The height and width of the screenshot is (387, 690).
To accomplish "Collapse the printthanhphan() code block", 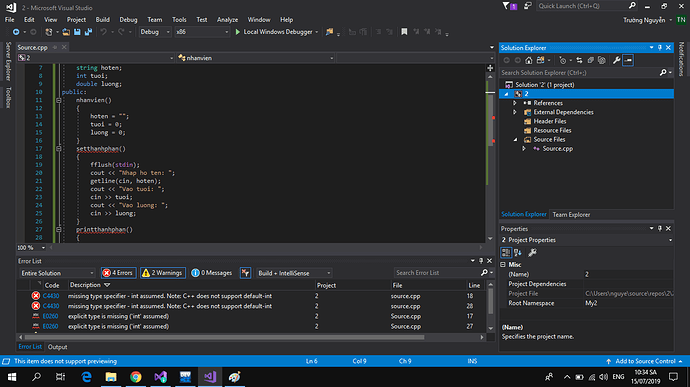I will click(x=59, y=229).
